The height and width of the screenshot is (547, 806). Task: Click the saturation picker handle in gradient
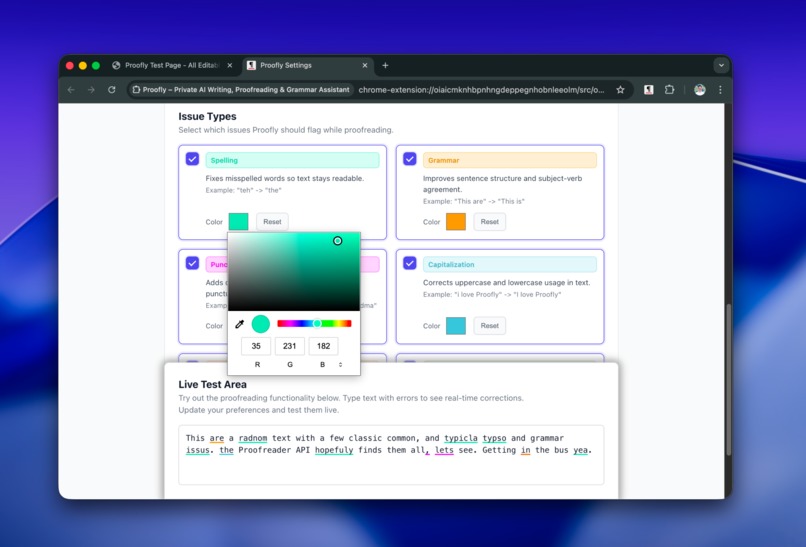(338, 241)
